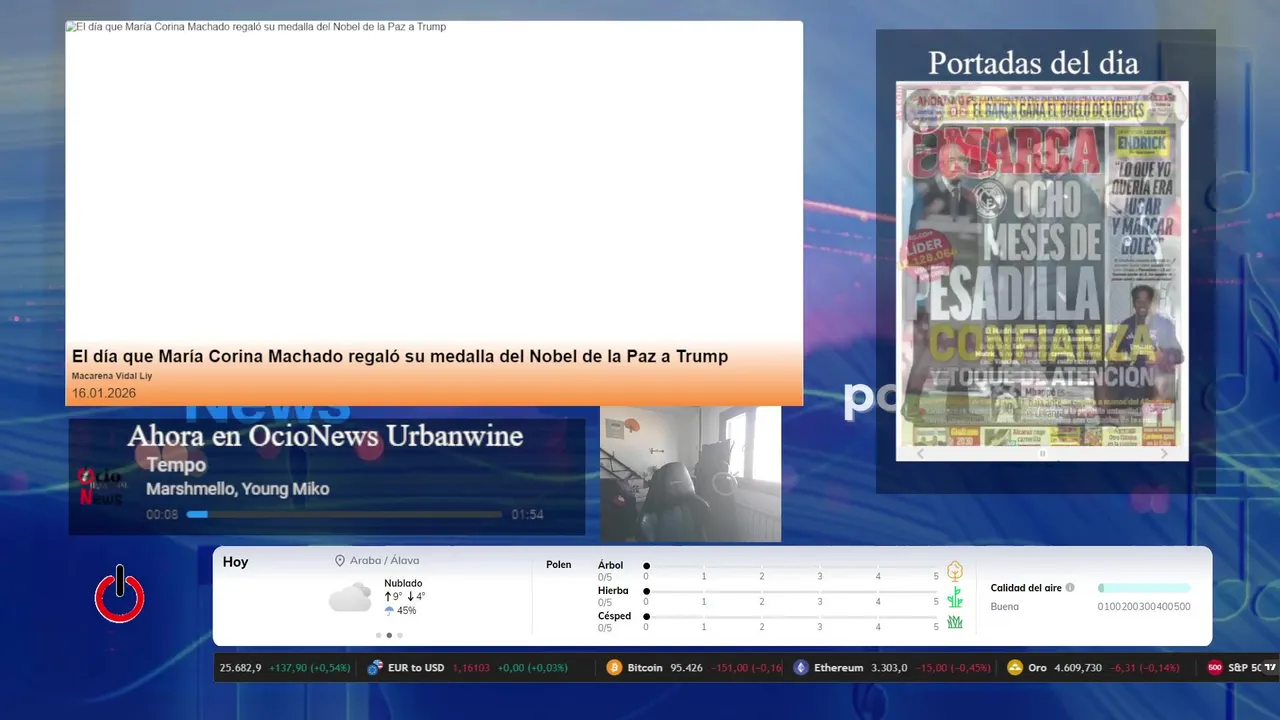Viewport: 1280px width, 720px height.
Task: Click the Hierba pollen level slider
Action: tap(791, 591)
